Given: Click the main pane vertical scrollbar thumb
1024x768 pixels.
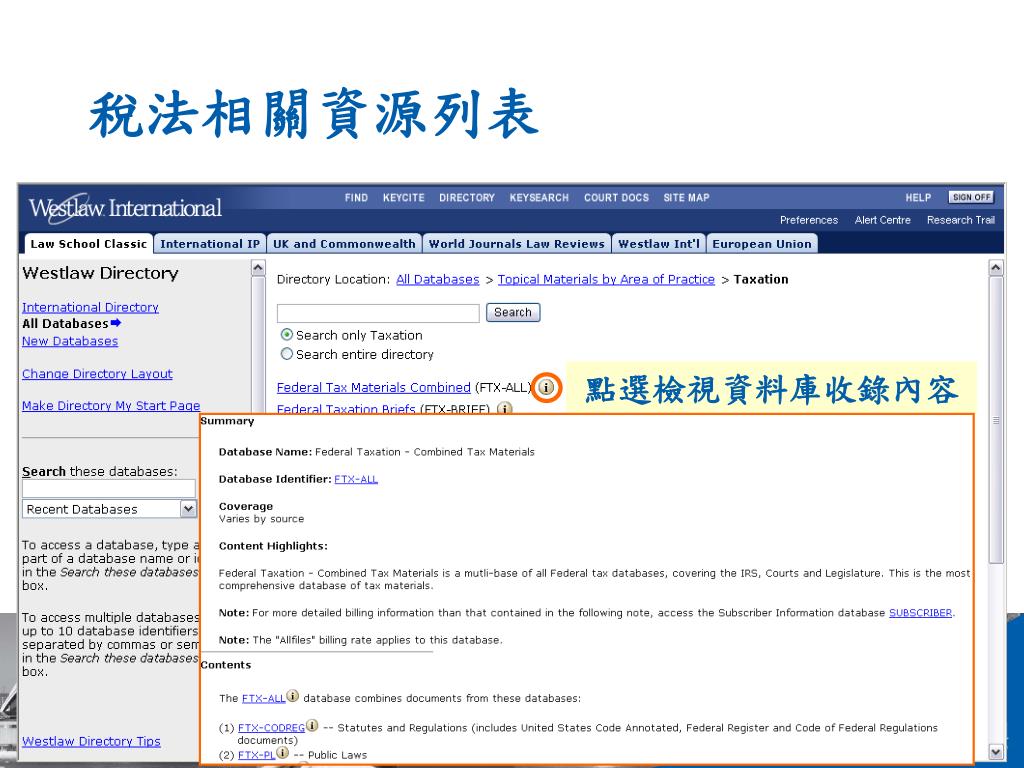Looking at the screenshot, I should (995, 420).
